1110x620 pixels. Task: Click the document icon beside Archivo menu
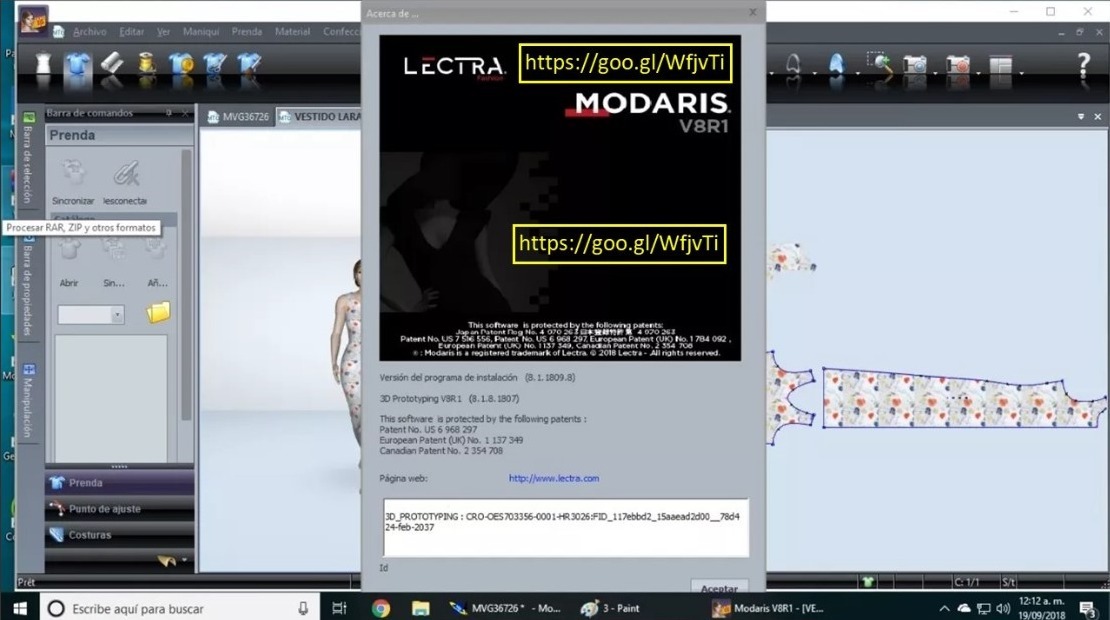(59, 31)
